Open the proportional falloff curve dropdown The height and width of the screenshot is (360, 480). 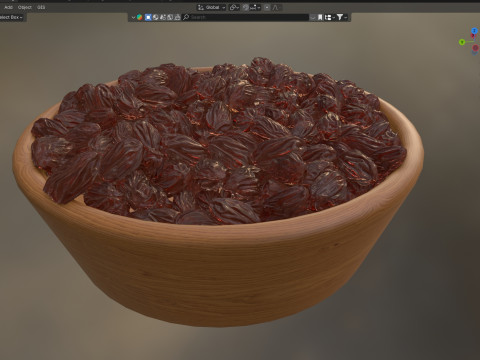pyautogui.click(x=276, y=7)
